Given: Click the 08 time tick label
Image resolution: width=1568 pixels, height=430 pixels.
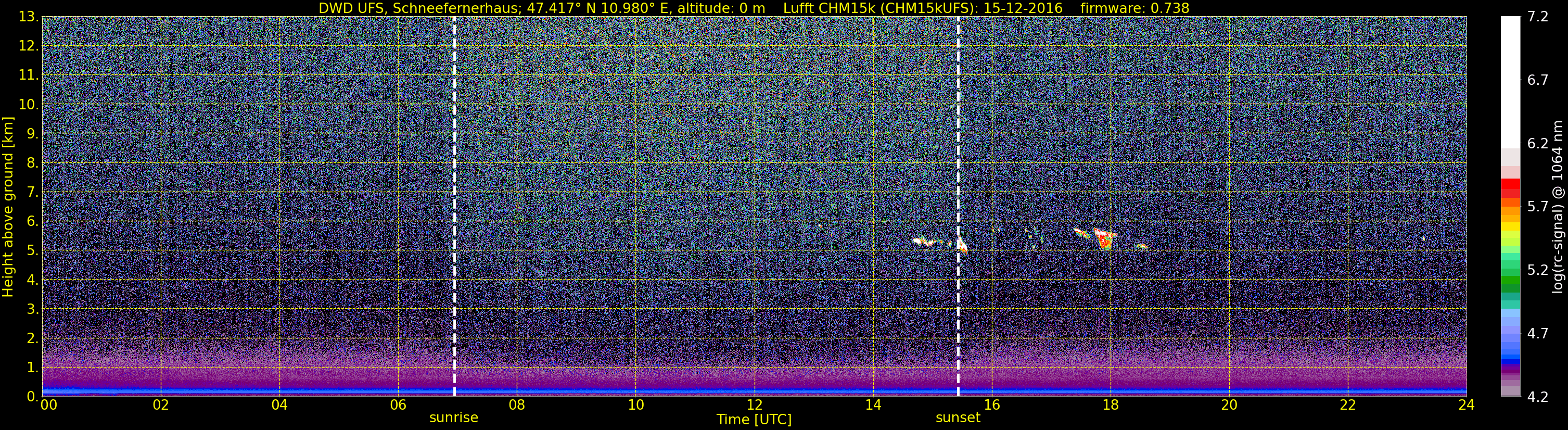Looking at the screenshot, I should [517, 406].
